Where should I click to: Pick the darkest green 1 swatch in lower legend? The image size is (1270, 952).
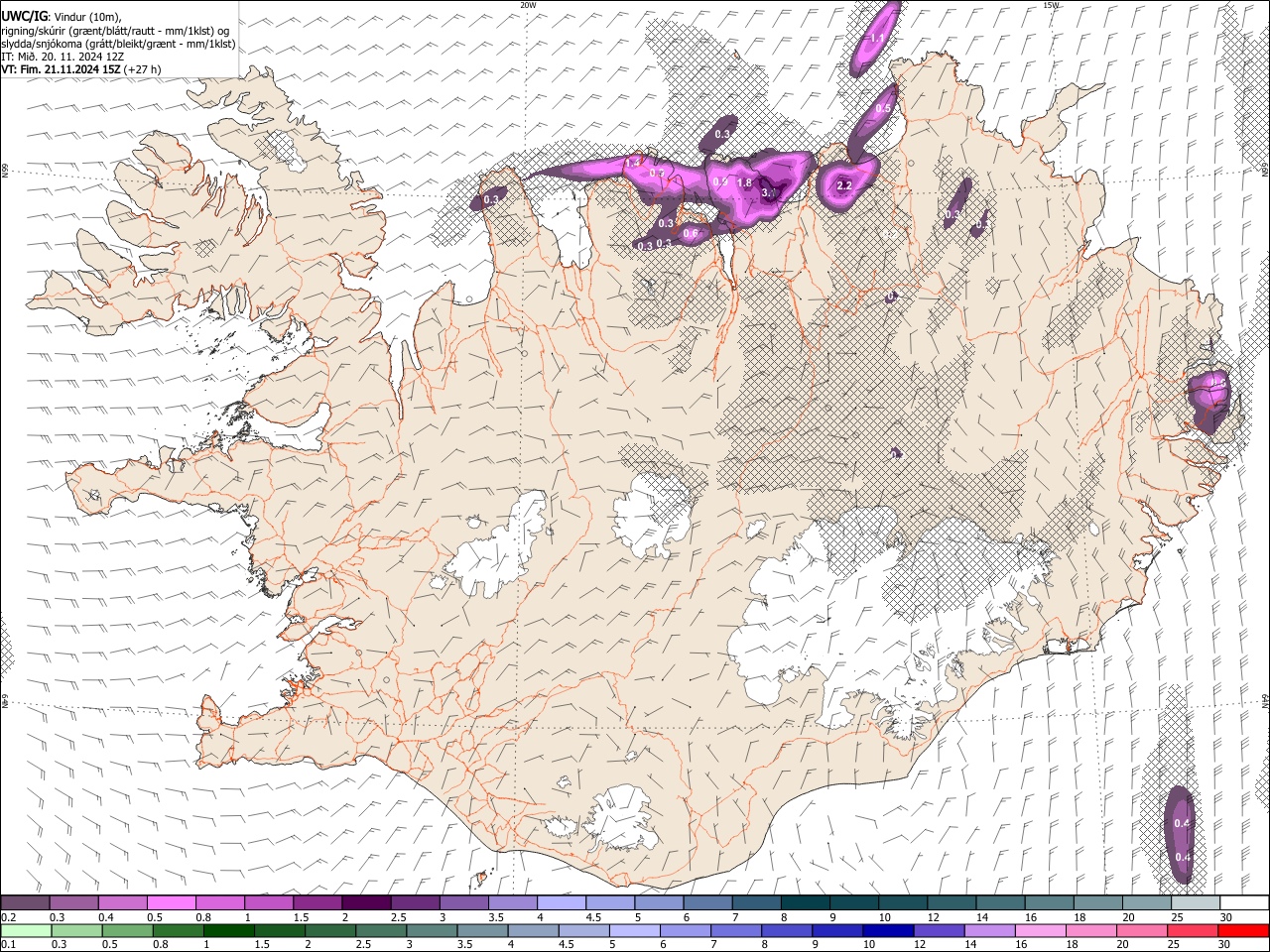(x=228, y=930)
